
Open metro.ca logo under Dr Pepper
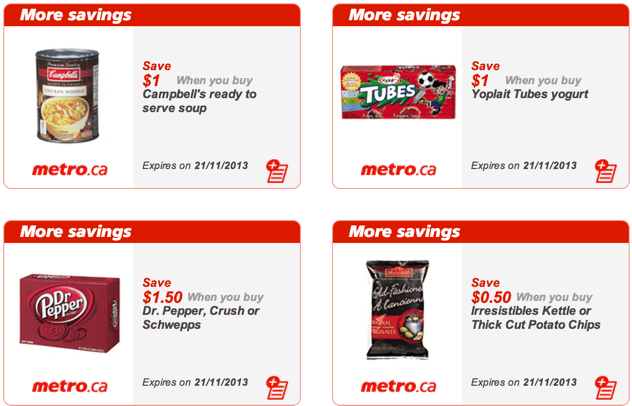70,386
